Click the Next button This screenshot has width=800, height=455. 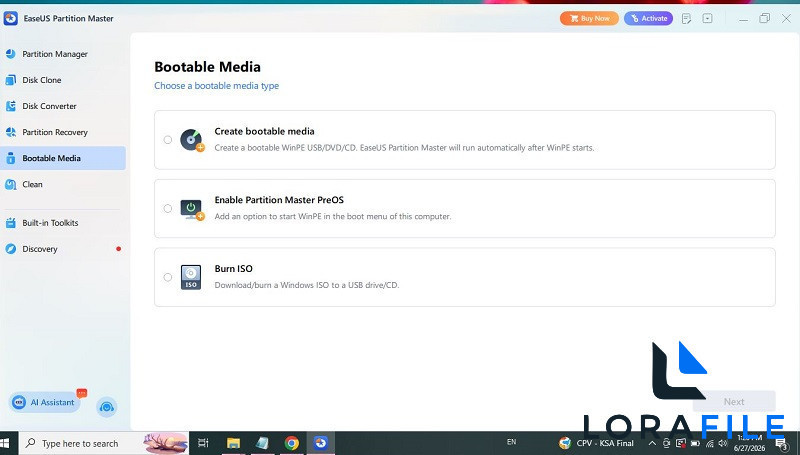[734, 402]
